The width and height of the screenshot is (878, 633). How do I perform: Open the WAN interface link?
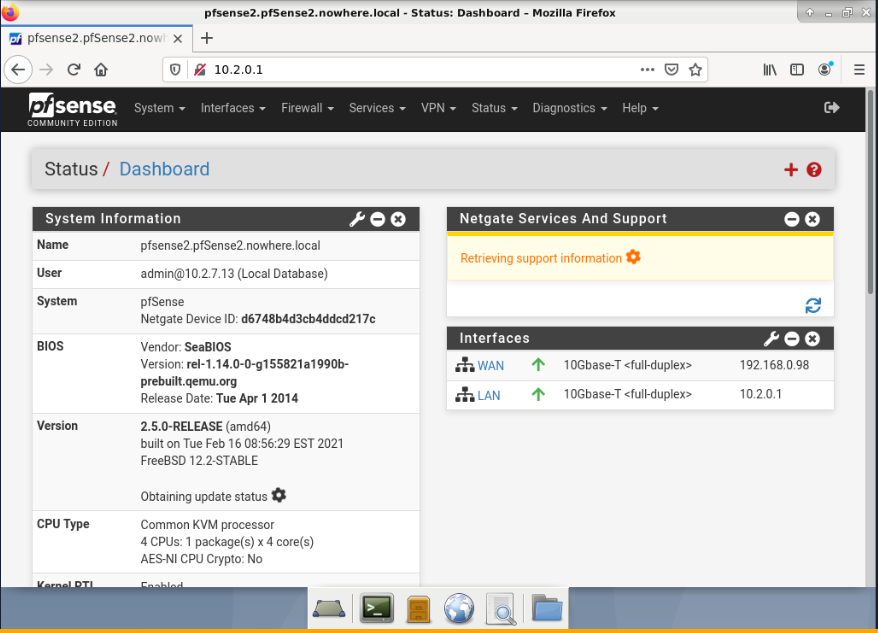tap(491, 366)
